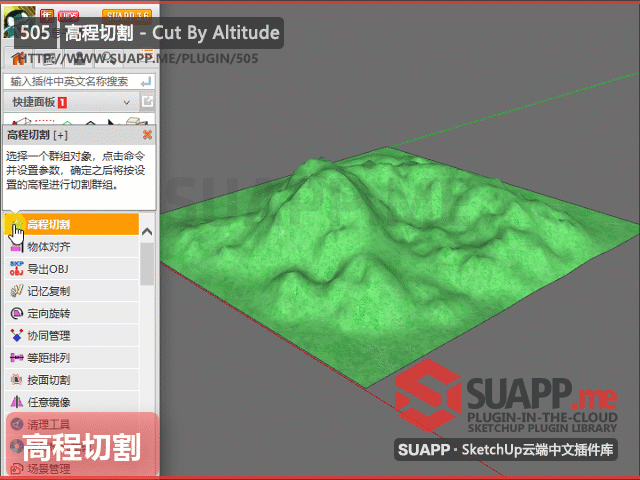Viewport: 640px width, 480px height.
Task: Click the red badge beside avatar
Action: point(47,16)
